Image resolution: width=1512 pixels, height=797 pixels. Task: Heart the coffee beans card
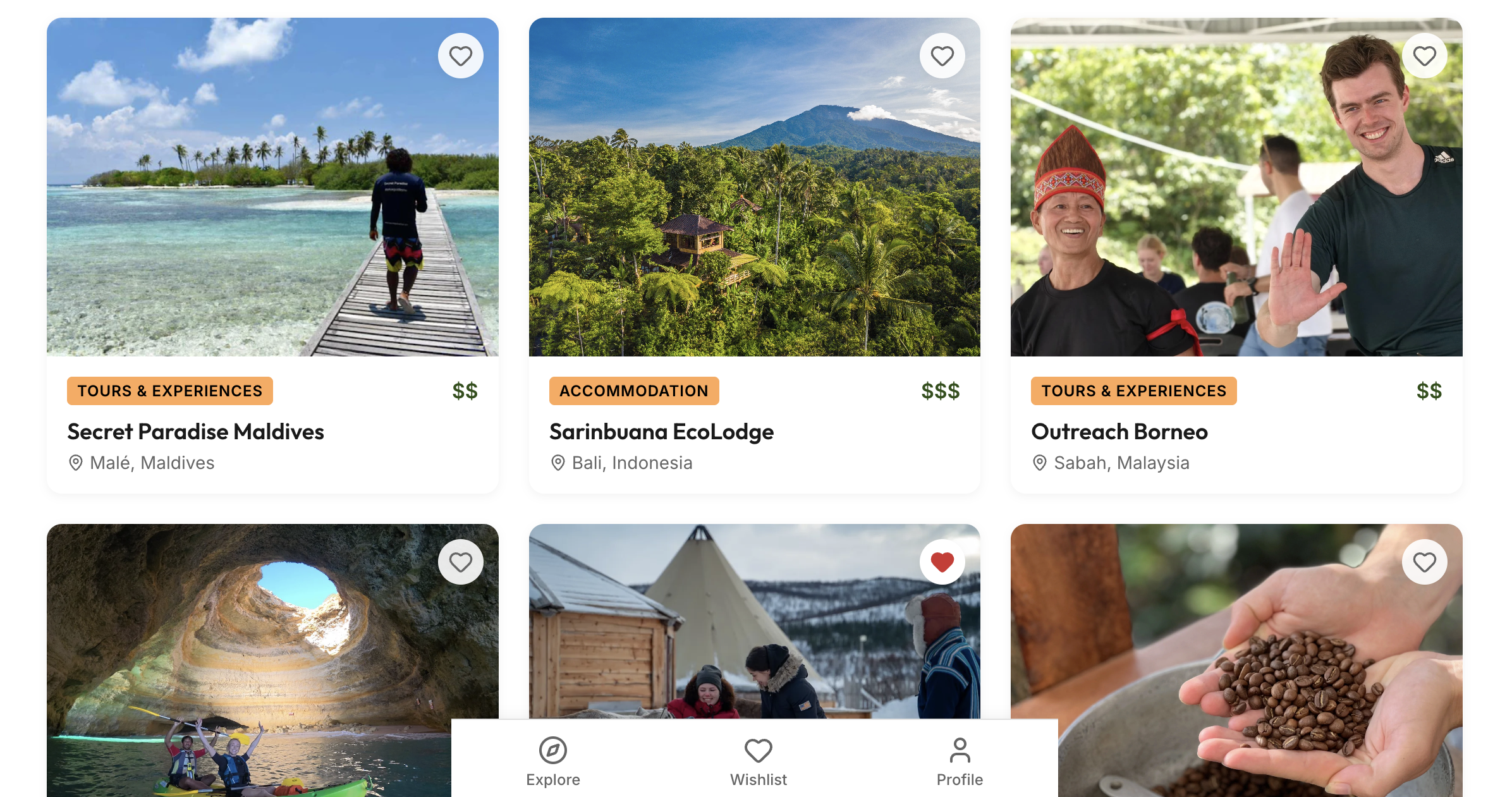1424,562
